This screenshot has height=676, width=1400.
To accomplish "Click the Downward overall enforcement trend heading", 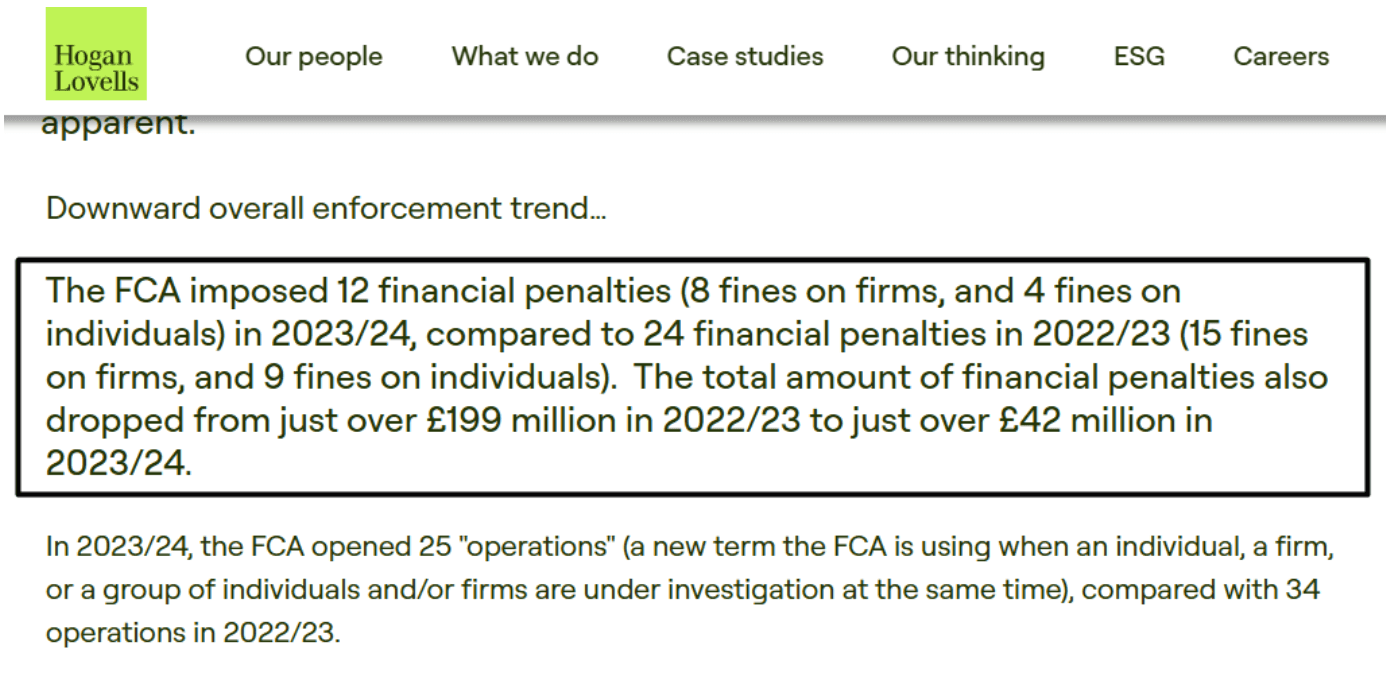I will [x=326, y=209].
